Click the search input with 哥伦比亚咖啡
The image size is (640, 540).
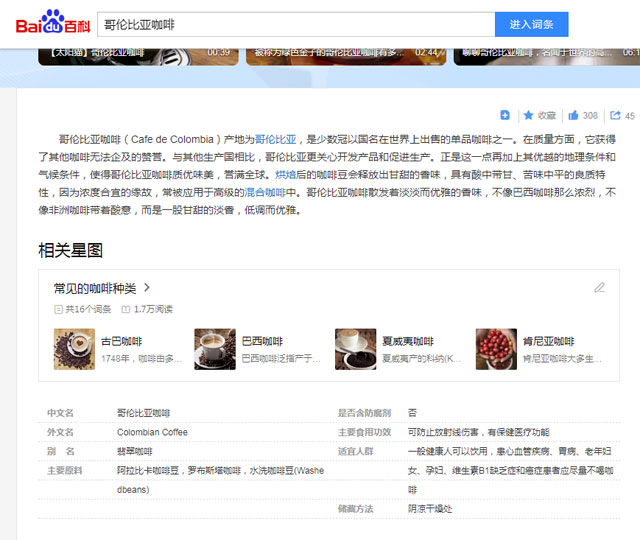(x=296, y=24)
